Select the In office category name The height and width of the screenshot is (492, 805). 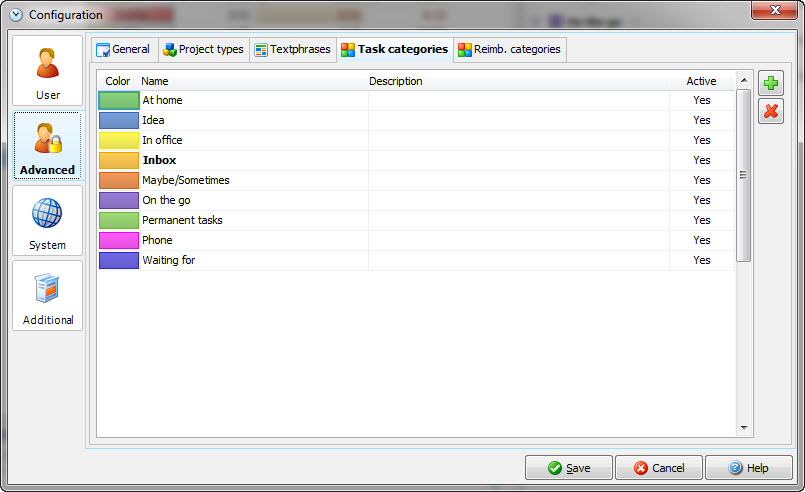(162, 140)
